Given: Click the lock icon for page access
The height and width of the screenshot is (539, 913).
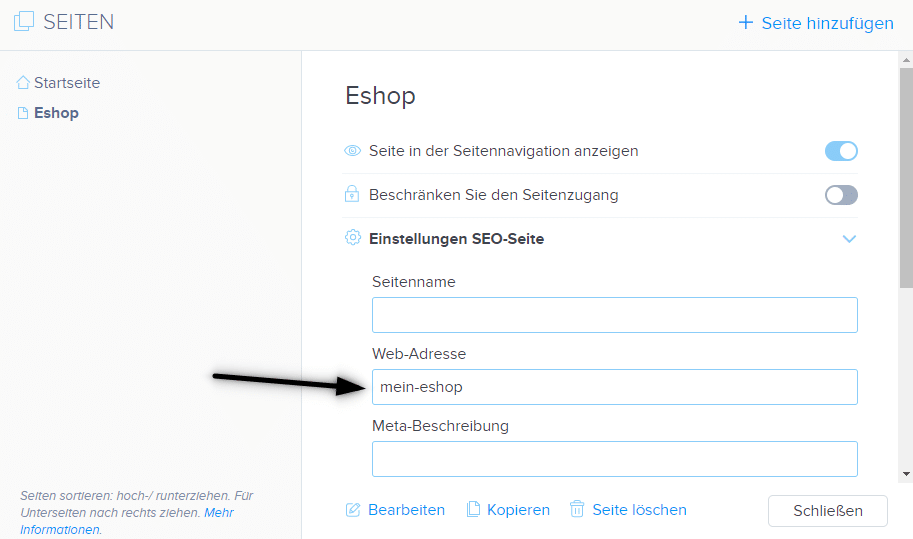Looking at the screenshot, I should point(352,194).
